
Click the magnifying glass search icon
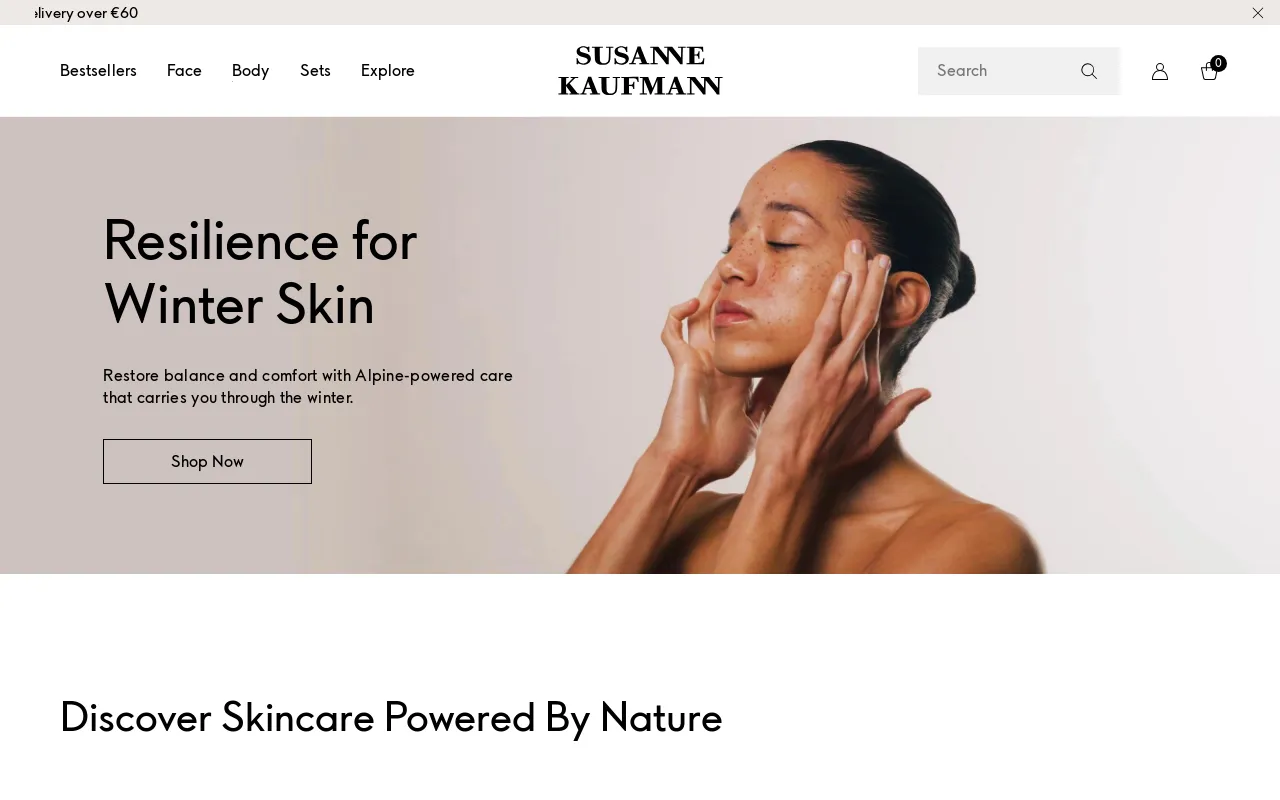pos(1089,71)
